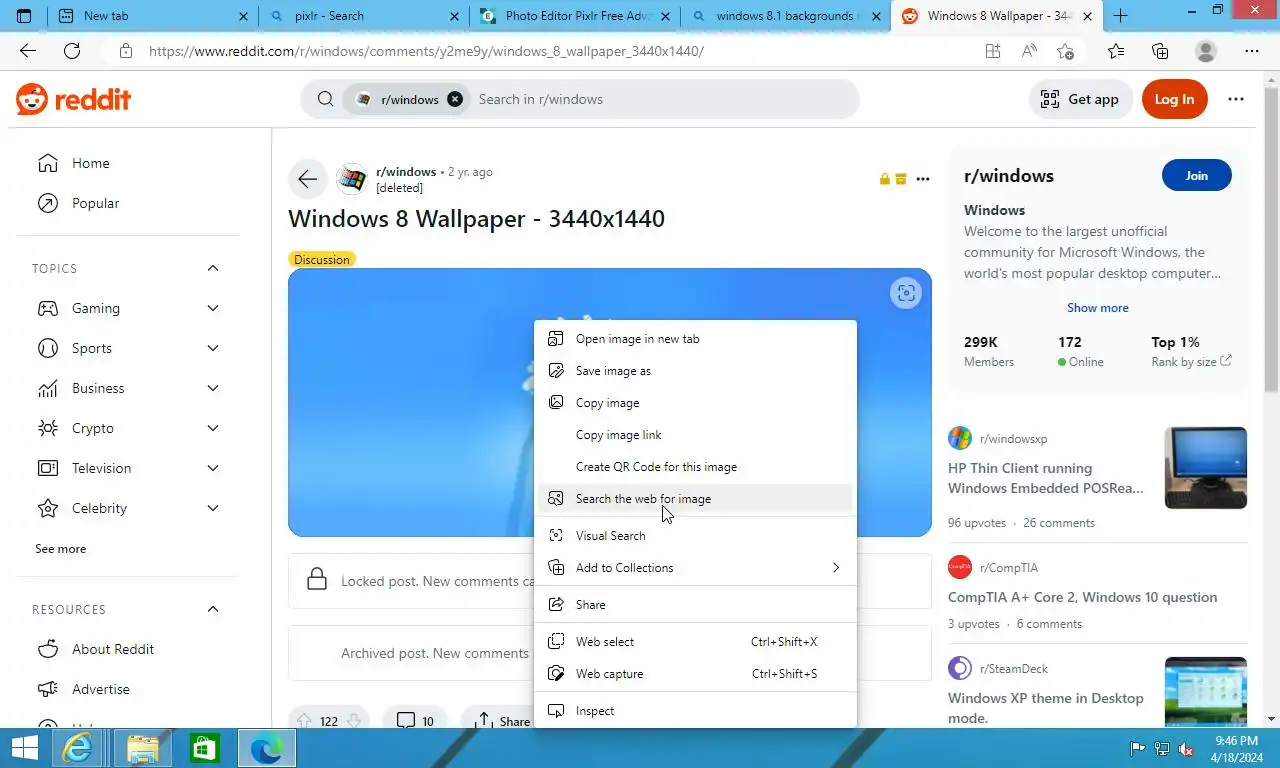This screenshot has height=768, width=1280.
Task: Select Copy image from context menu
Action: [x=695, y=403]
